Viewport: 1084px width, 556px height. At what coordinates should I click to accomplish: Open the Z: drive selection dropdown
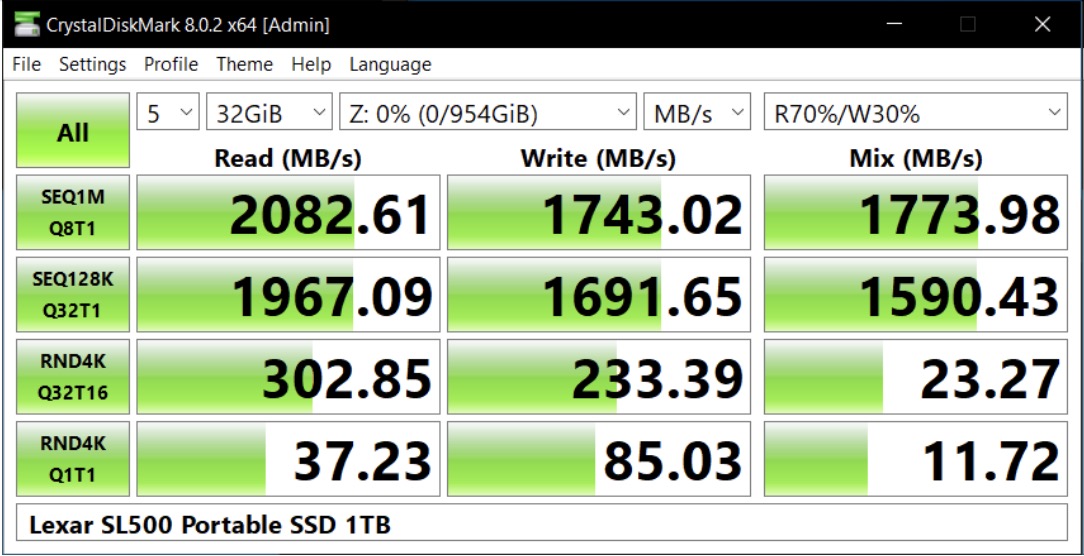pyautogui.click(x=487, y=112)
